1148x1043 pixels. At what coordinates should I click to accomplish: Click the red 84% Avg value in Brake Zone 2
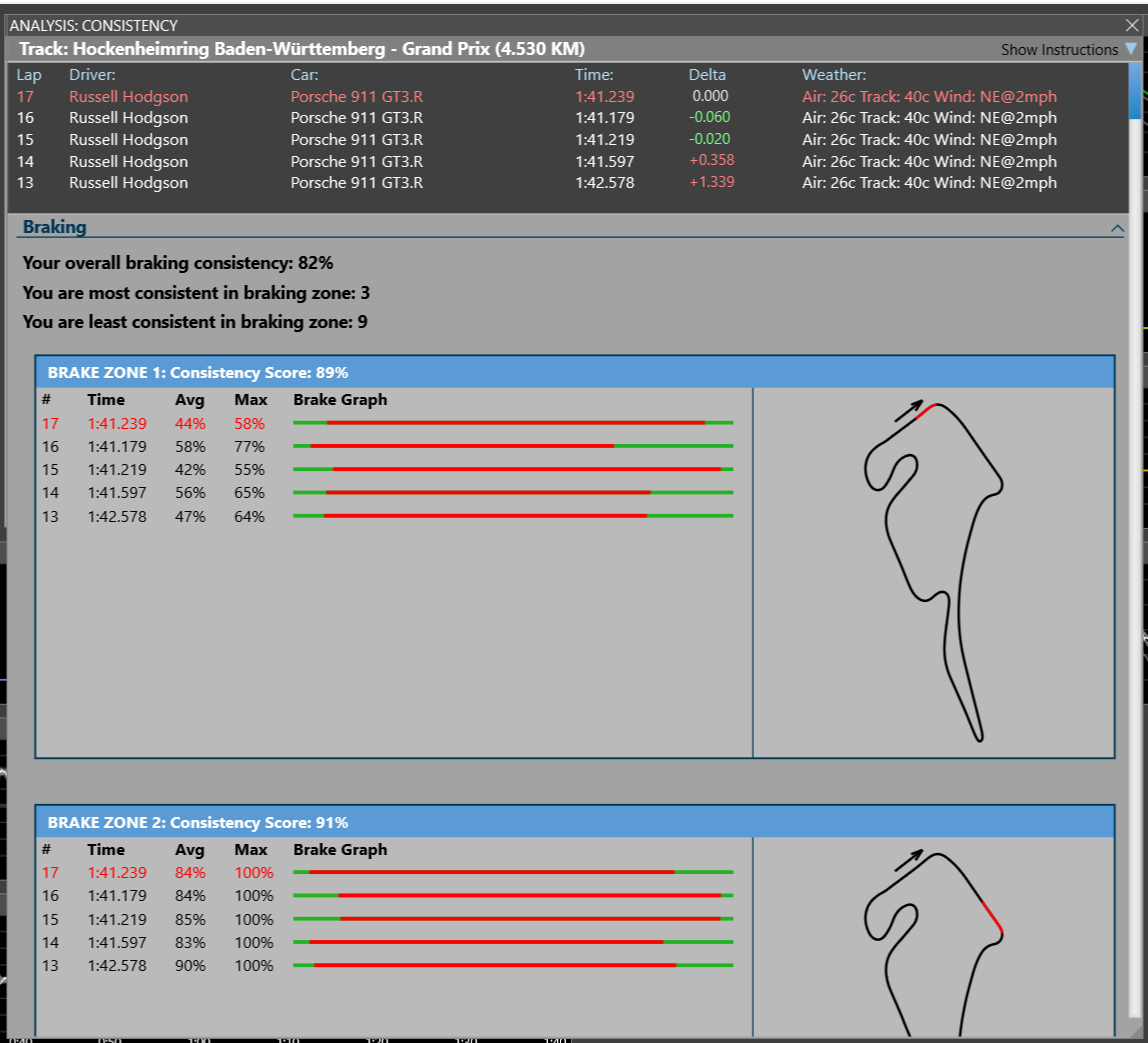click(190, 872)
